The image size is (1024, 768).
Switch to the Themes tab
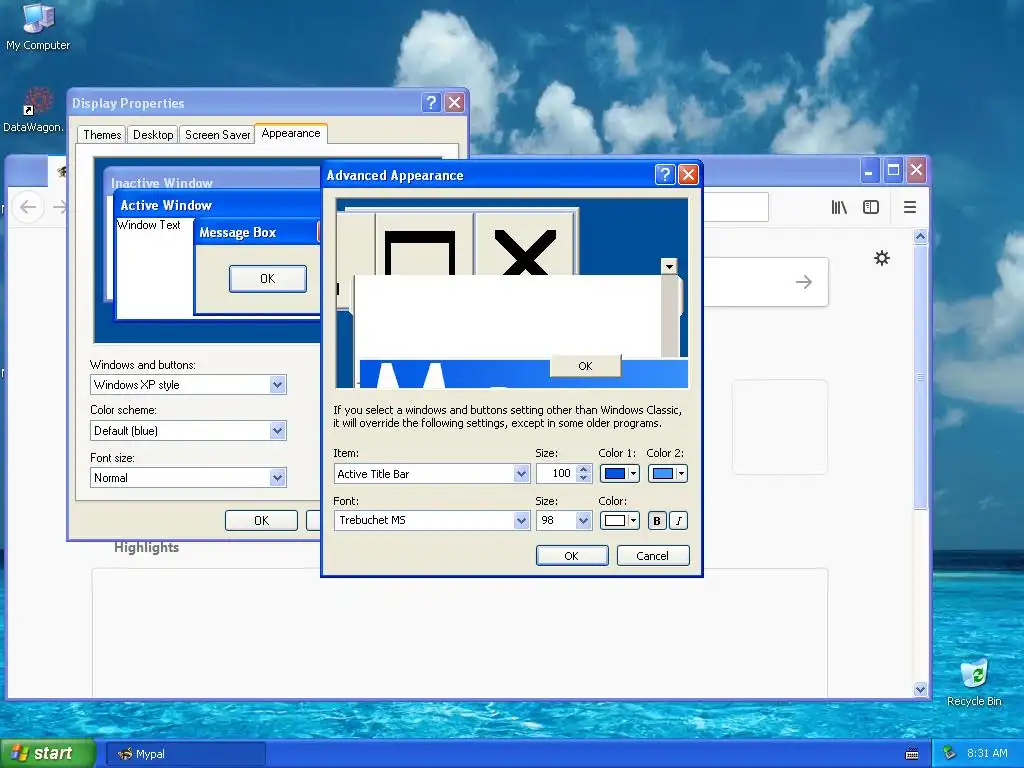pyautogui.click(x=102, y=135)
